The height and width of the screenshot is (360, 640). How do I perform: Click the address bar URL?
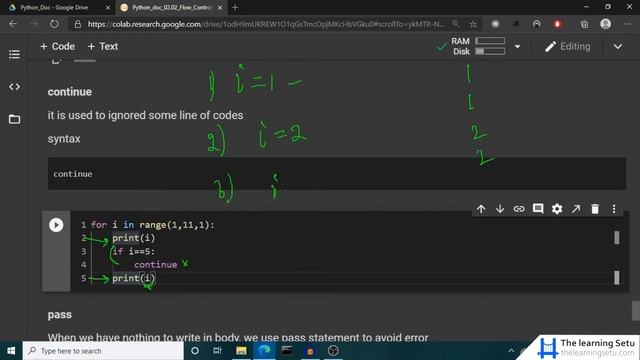click(266, 24)
